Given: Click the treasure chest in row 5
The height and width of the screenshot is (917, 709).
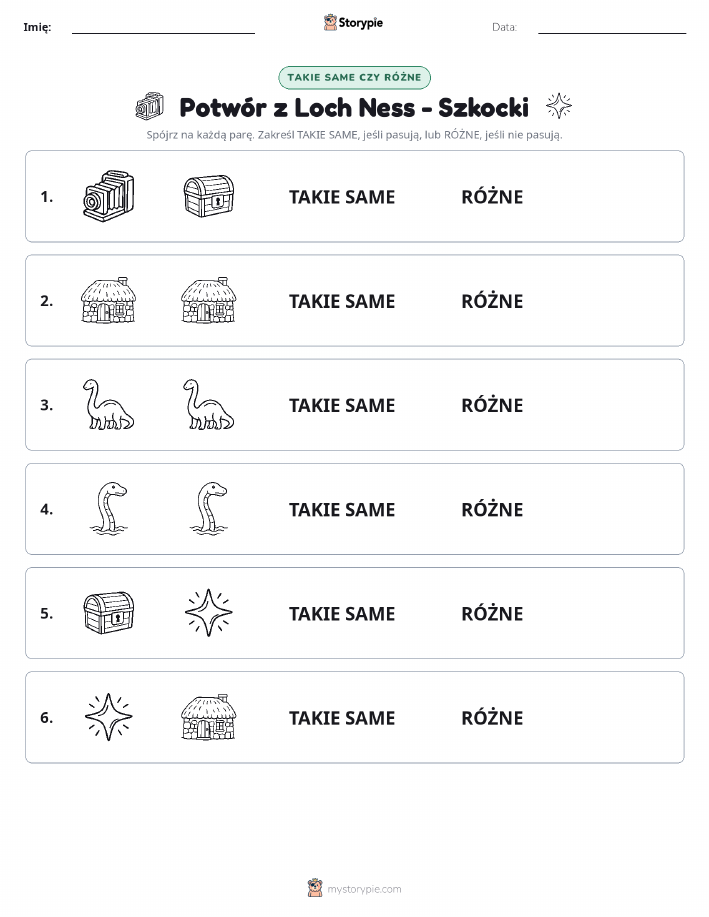Looking at the screenshot, I should pyautogui.click(x=109, y=612).
